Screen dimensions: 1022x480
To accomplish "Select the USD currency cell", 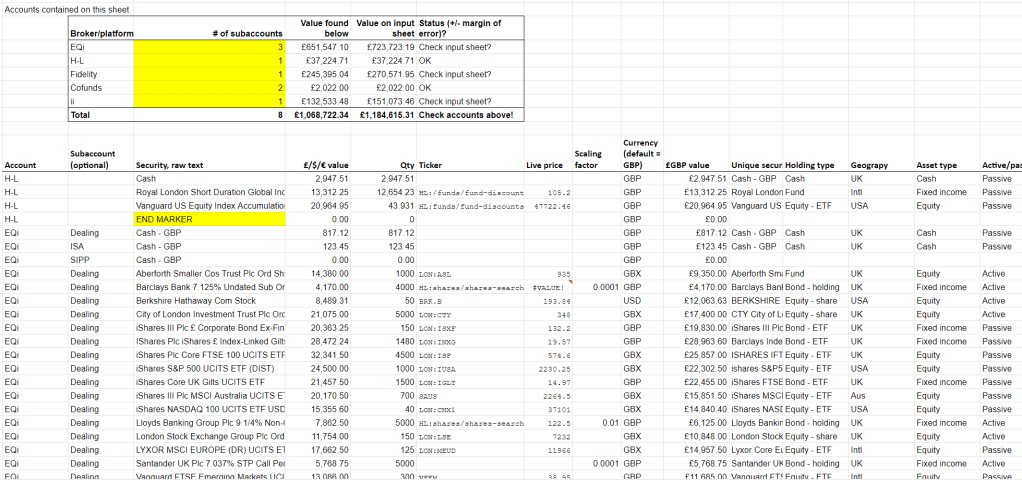I will 631,300.
